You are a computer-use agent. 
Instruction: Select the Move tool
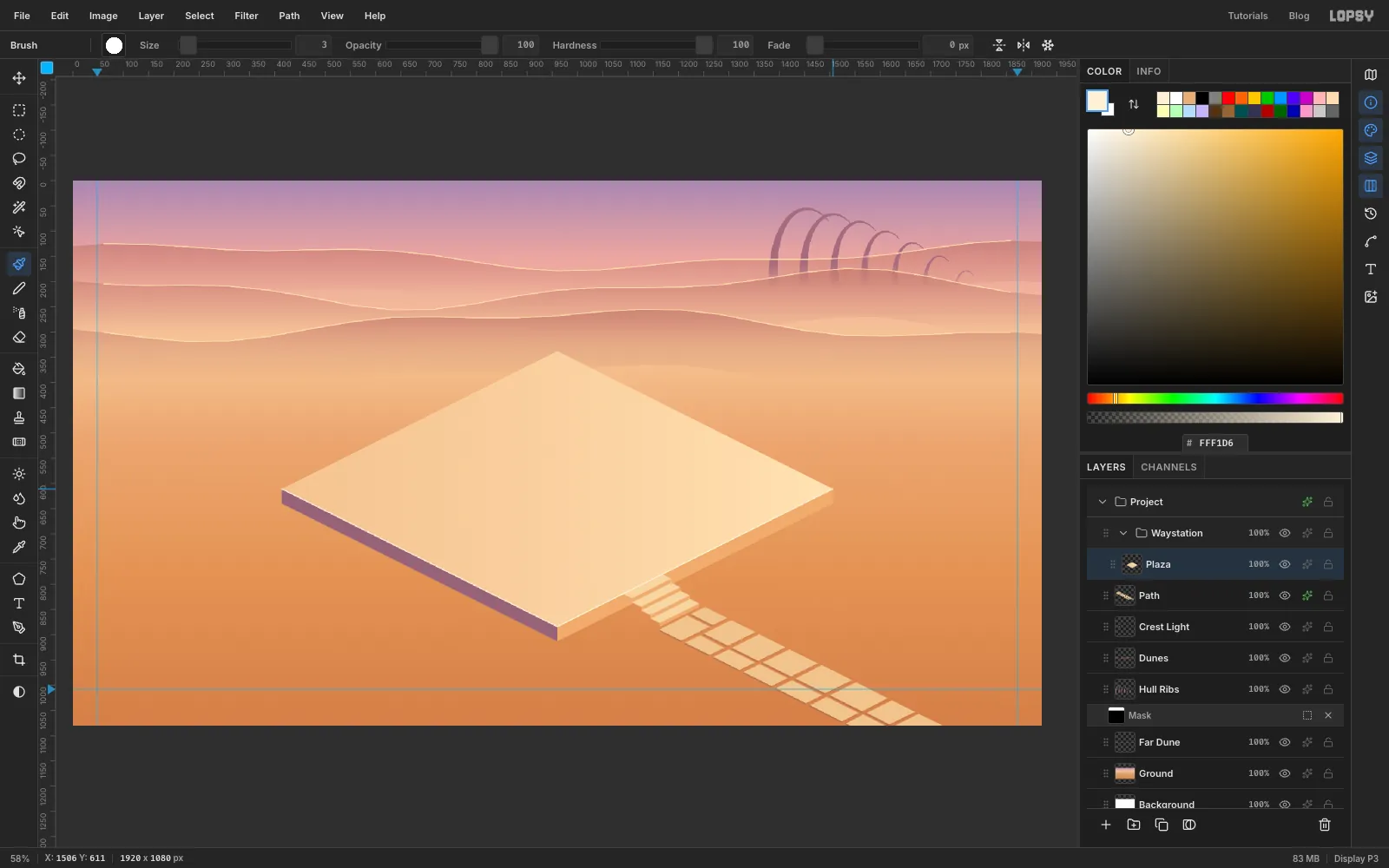click(19, 78)
